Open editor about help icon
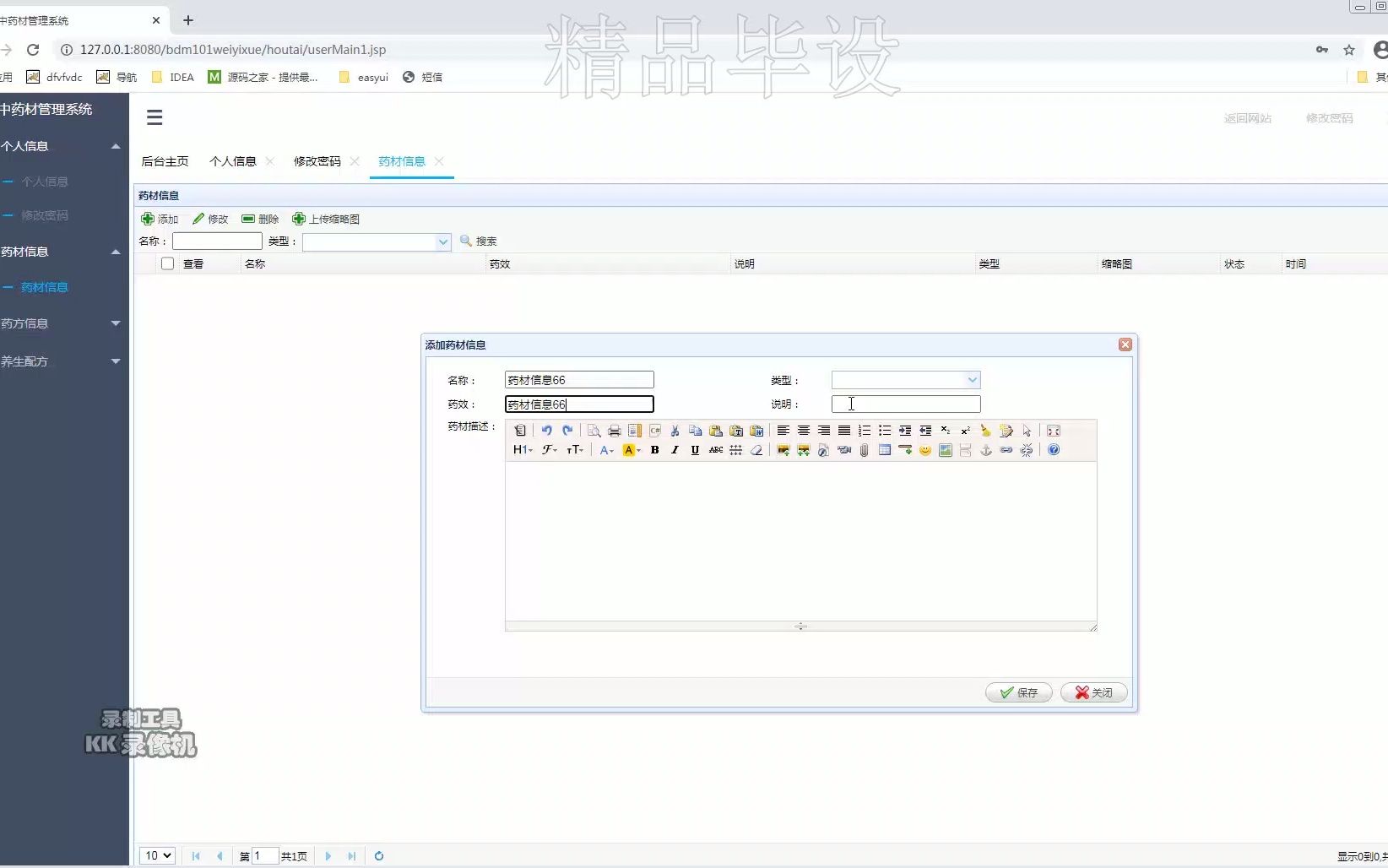This screenshot has height=868, width=1388. 1053,450
